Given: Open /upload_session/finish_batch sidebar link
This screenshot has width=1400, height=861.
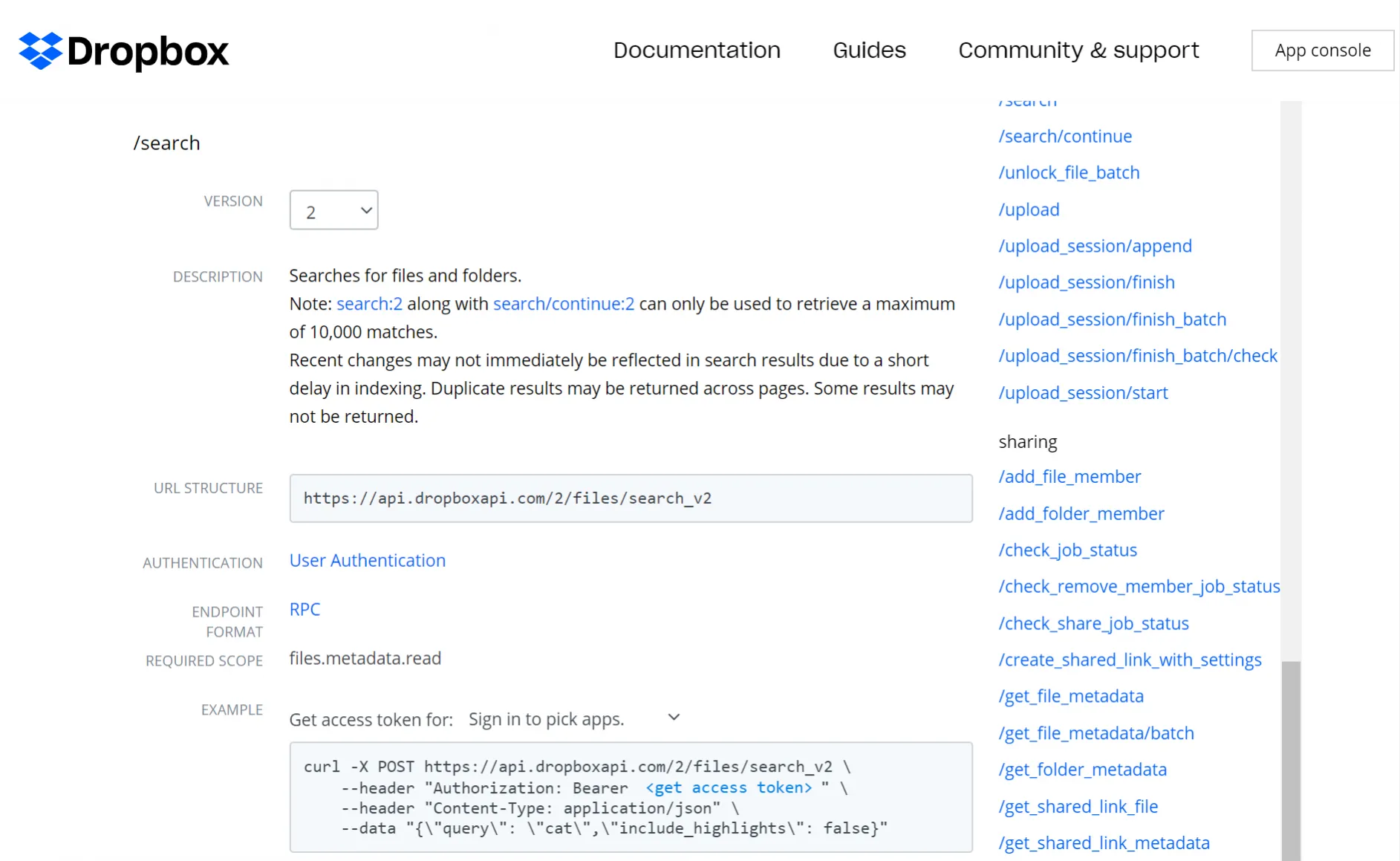Looking at the screenshot, I should coord(1113,319).
